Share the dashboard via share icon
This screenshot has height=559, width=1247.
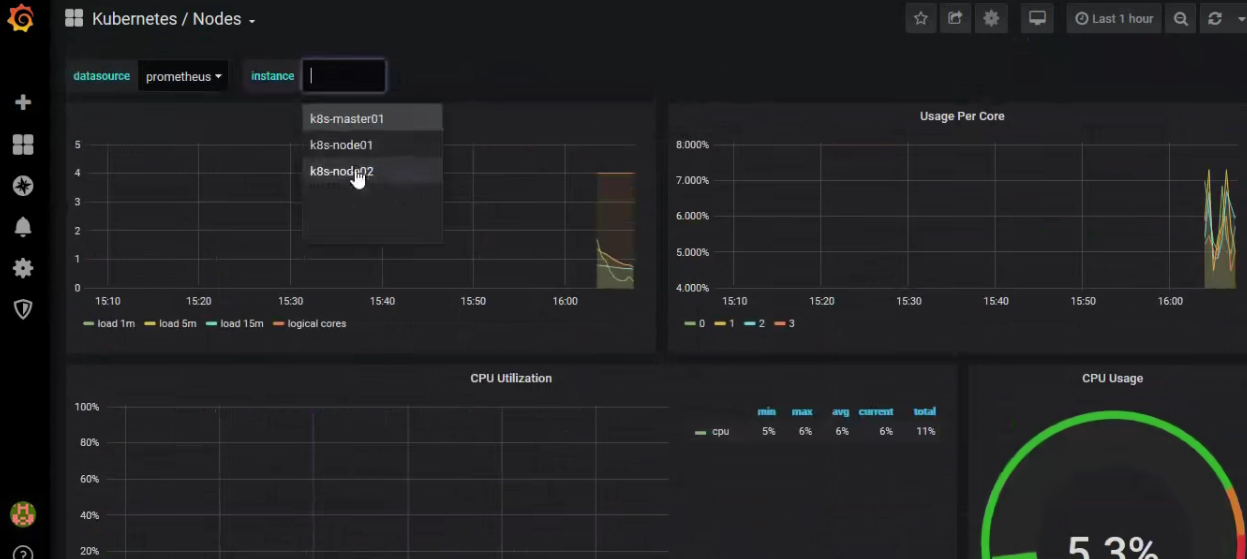tap(956, 19)
